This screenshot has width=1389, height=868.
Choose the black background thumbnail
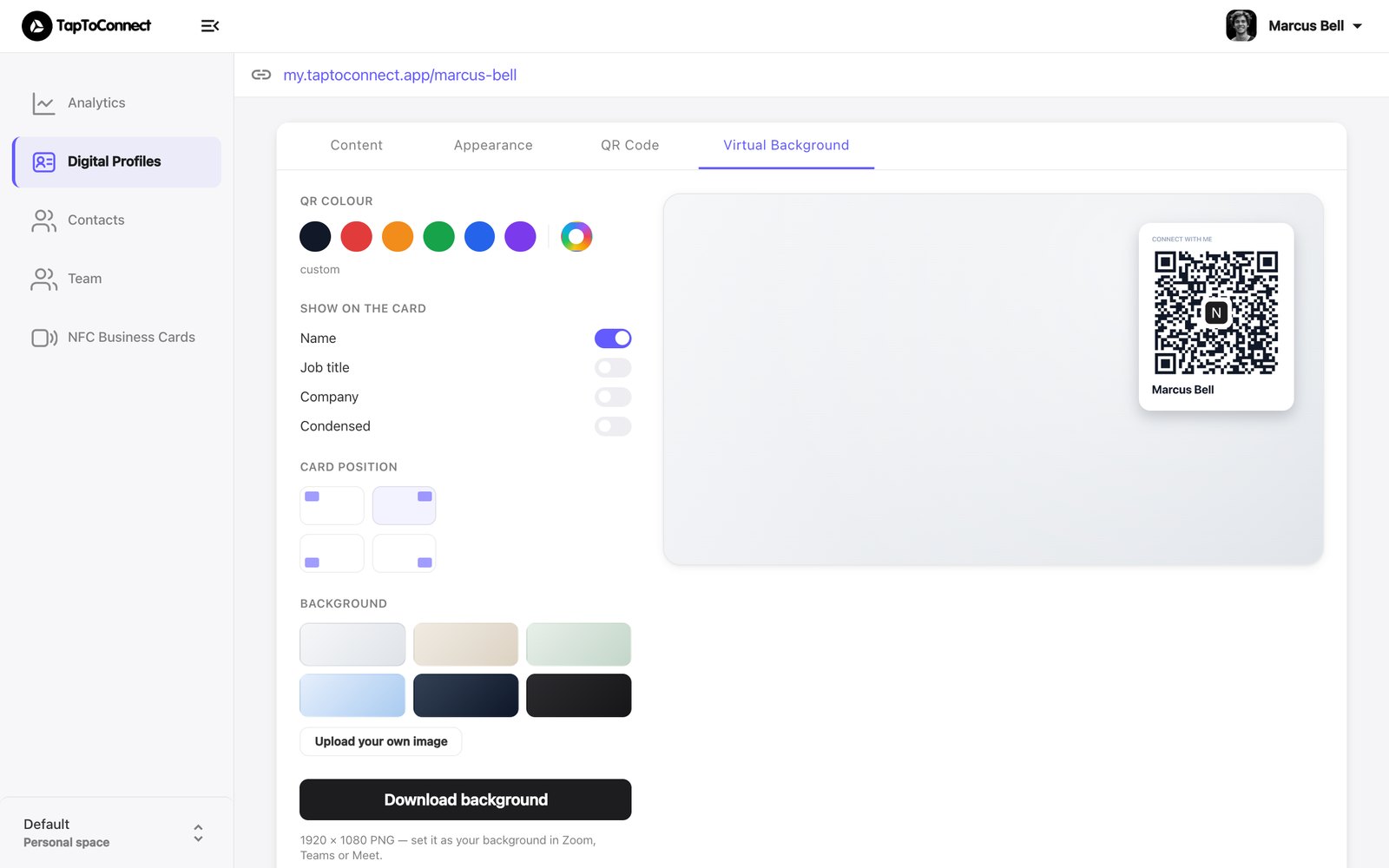pyautogui.click(x=579, y=695)
